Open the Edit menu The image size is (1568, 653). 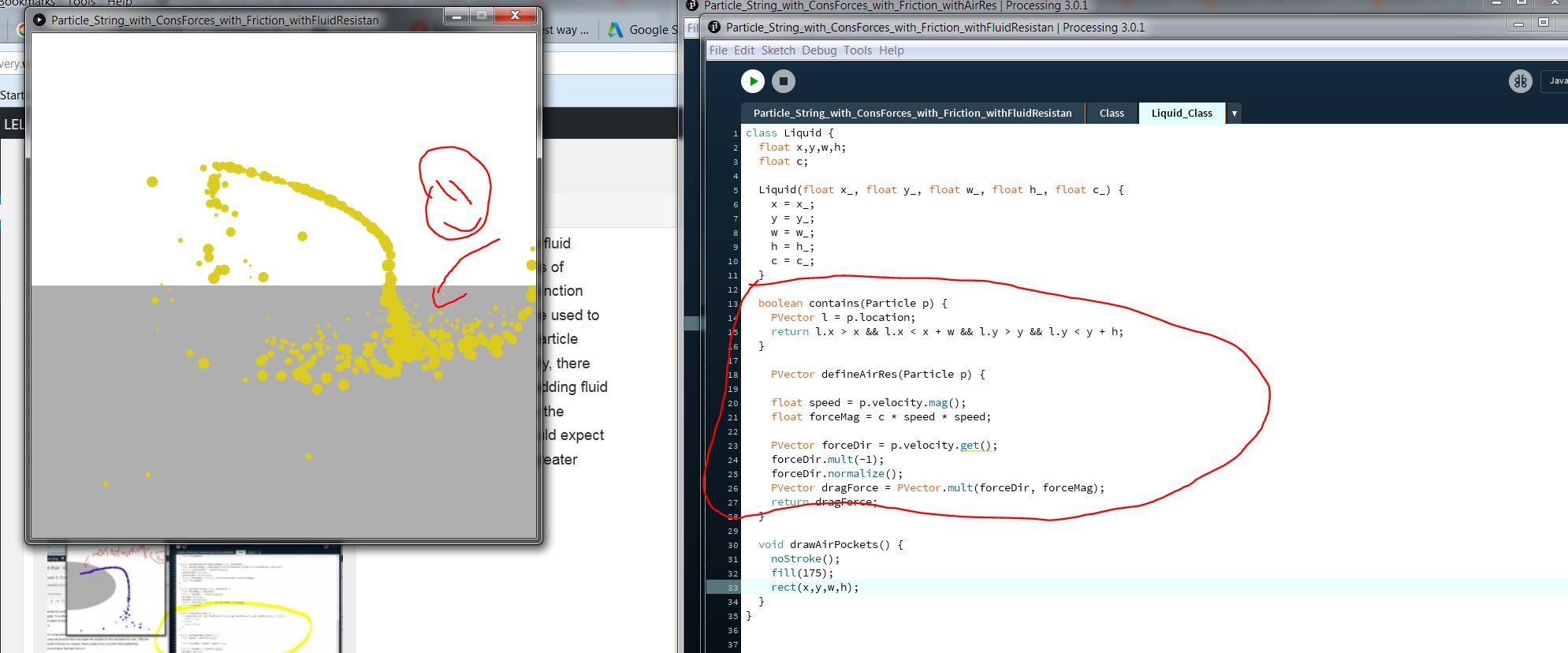tap(743, 50)
